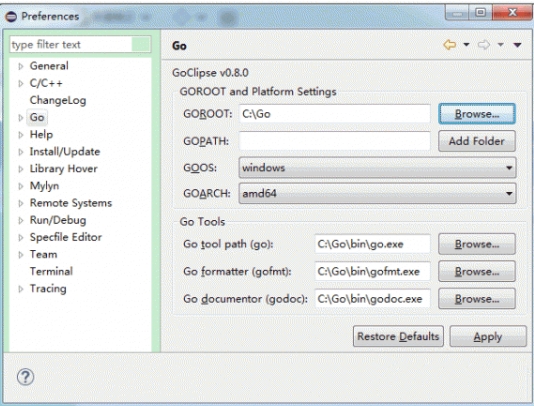534x406 pixels.
Task: Open the back history dropdown arrow
Action: (x=466, y=45)
